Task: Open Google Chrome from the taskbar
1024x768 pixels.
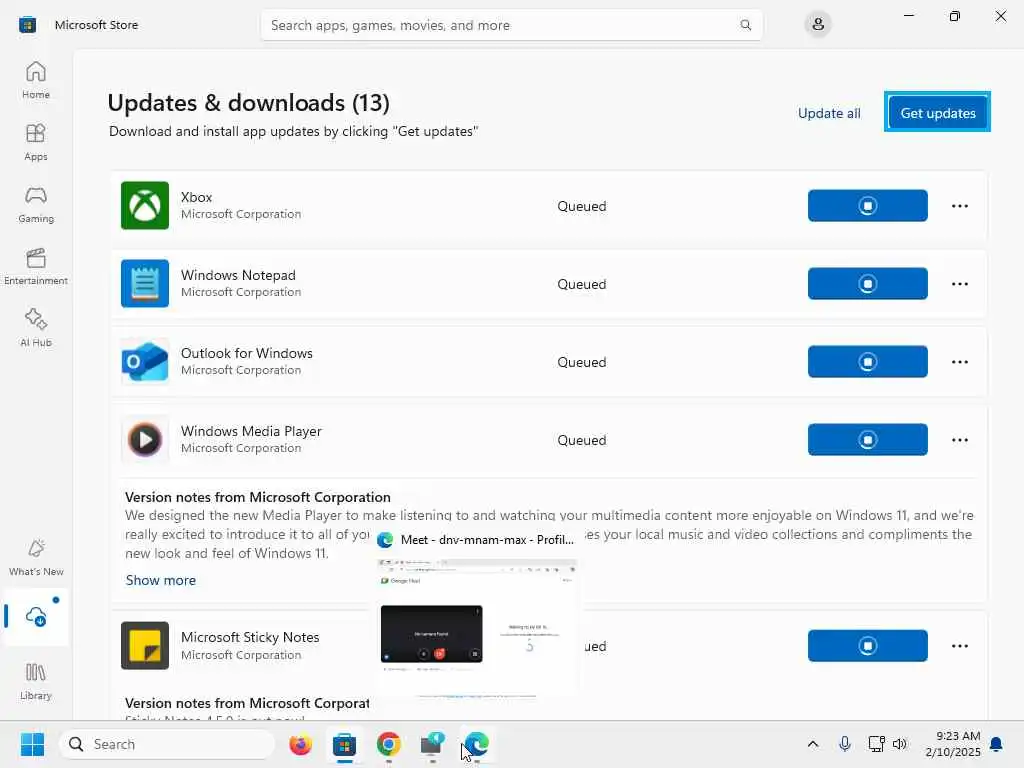Action: coord(389,744)
